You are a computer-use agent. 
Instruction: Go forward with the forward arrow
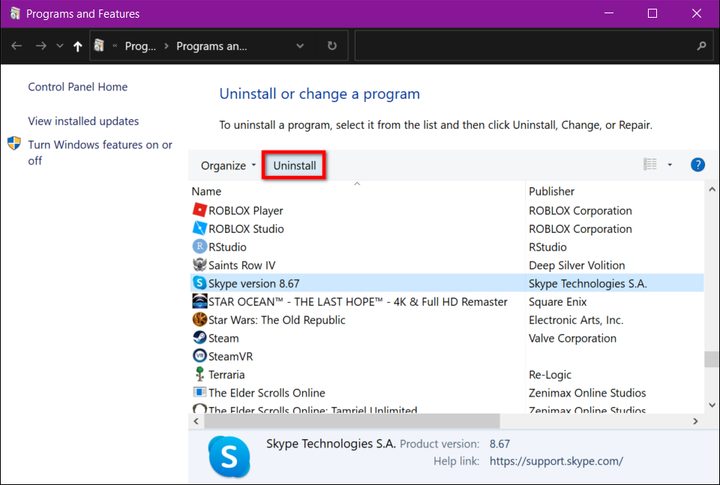click(x=41, y=46)
